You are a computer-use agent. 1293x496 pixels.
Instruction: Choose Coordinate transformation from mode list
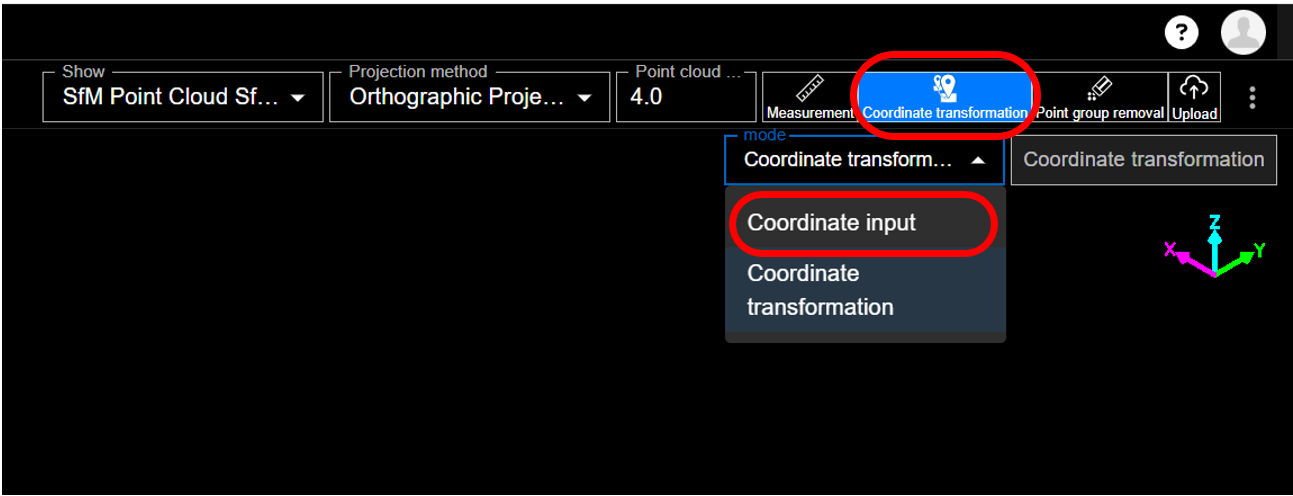coord(820,290)
